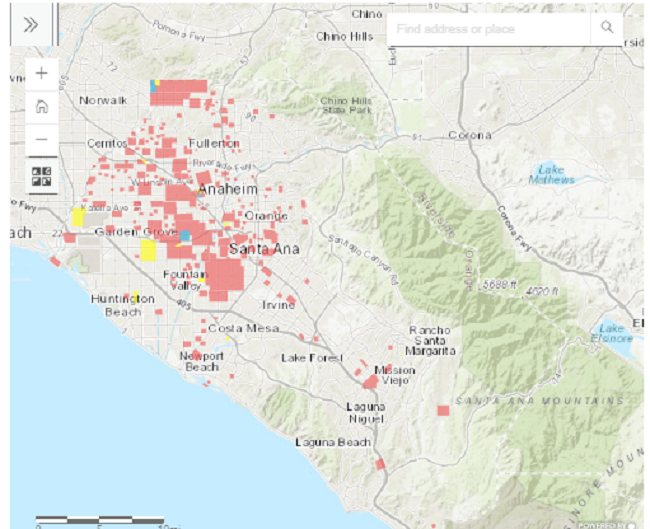Reset map to default home extent

pos(41,106)
